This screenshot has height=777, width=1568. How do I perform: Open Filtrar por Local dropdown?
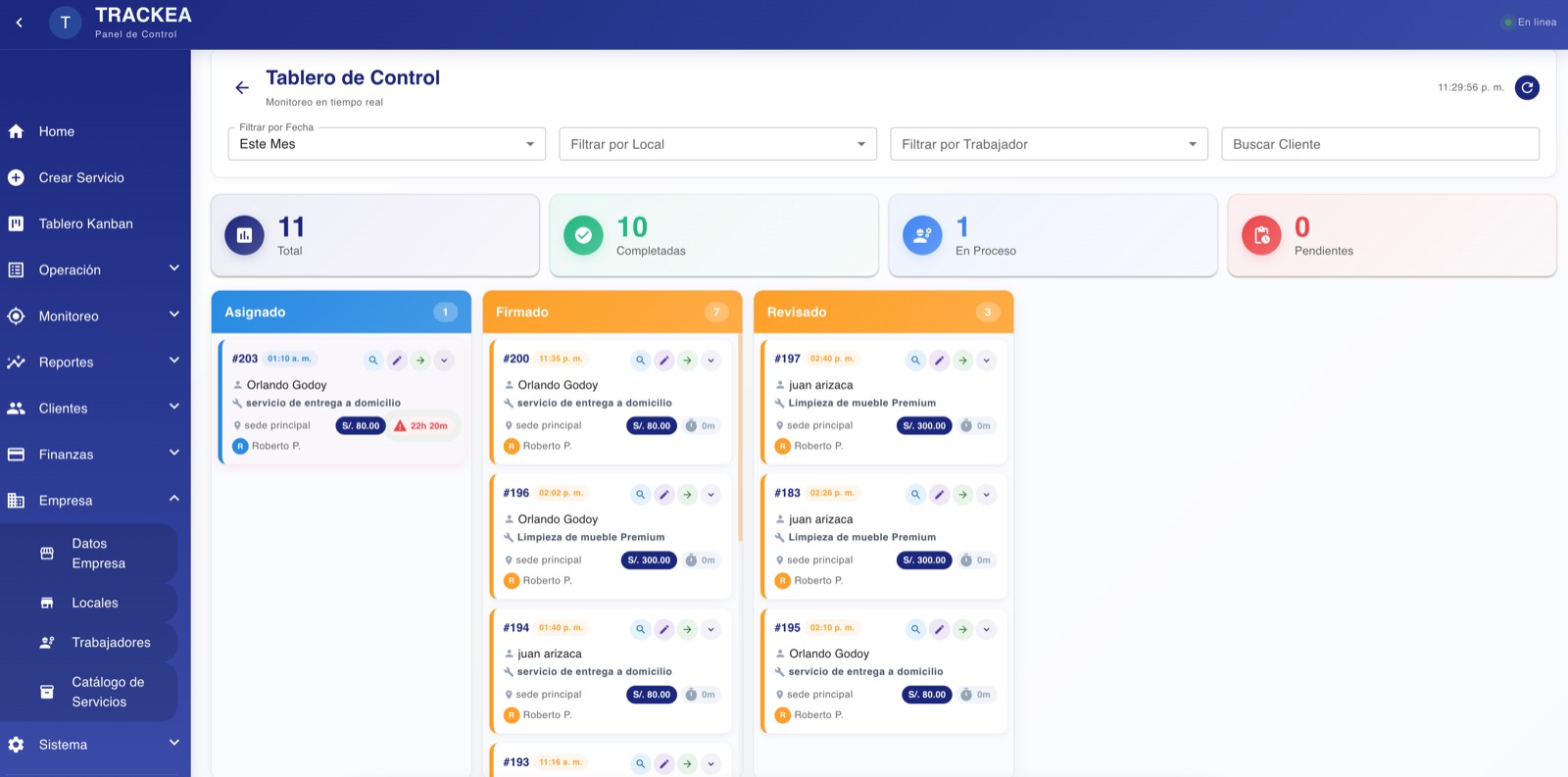717,144
